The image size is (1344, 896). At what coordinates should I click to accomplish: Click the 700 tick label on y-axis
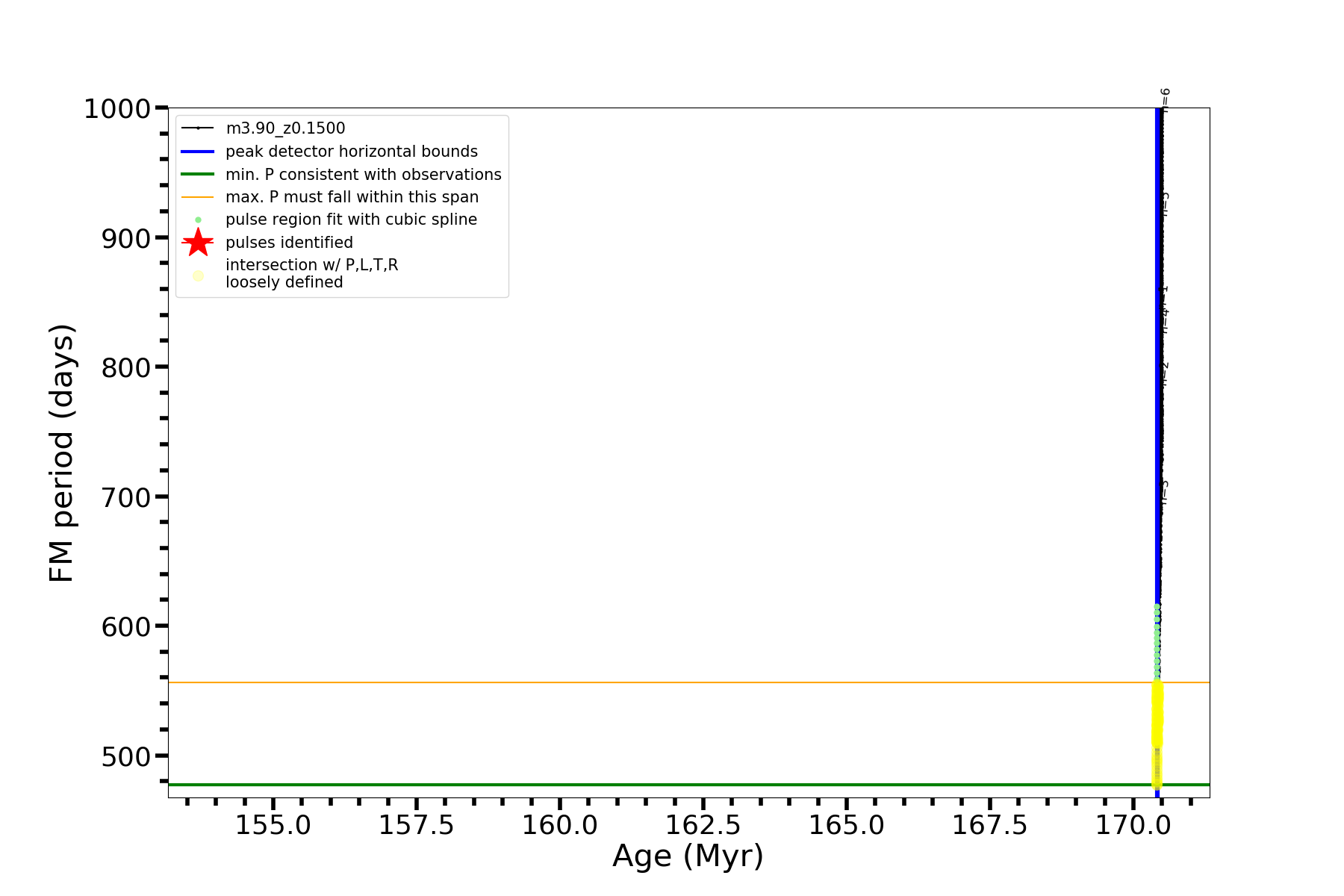pos(126,497)
